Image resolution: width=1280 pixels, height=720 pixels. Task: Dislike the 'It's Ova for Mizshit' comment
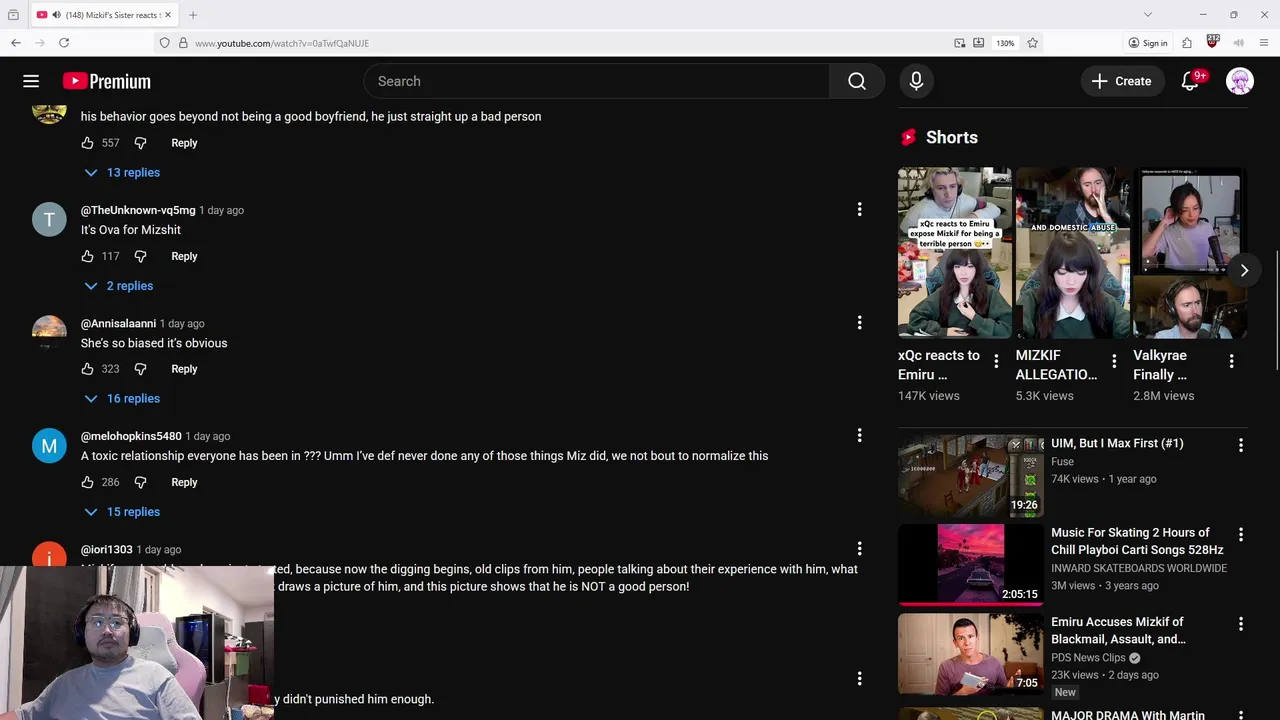(140, 256)
